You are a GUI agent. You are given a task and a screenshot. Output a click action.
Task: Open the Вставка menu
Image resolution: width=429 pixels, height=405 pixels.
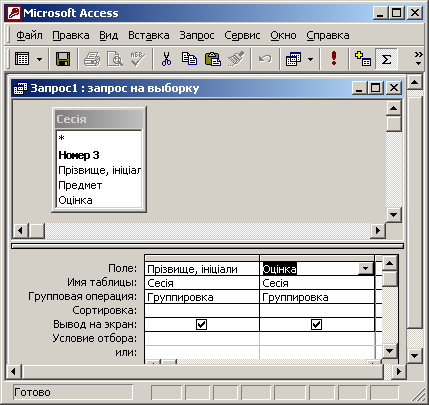point(149,35)
